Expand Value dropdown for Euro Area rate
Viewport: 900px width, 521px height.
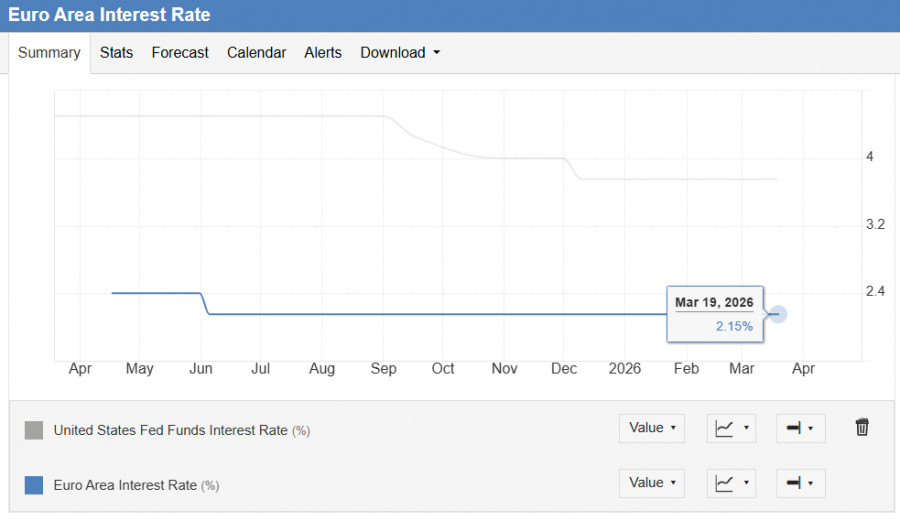point(652,483)
